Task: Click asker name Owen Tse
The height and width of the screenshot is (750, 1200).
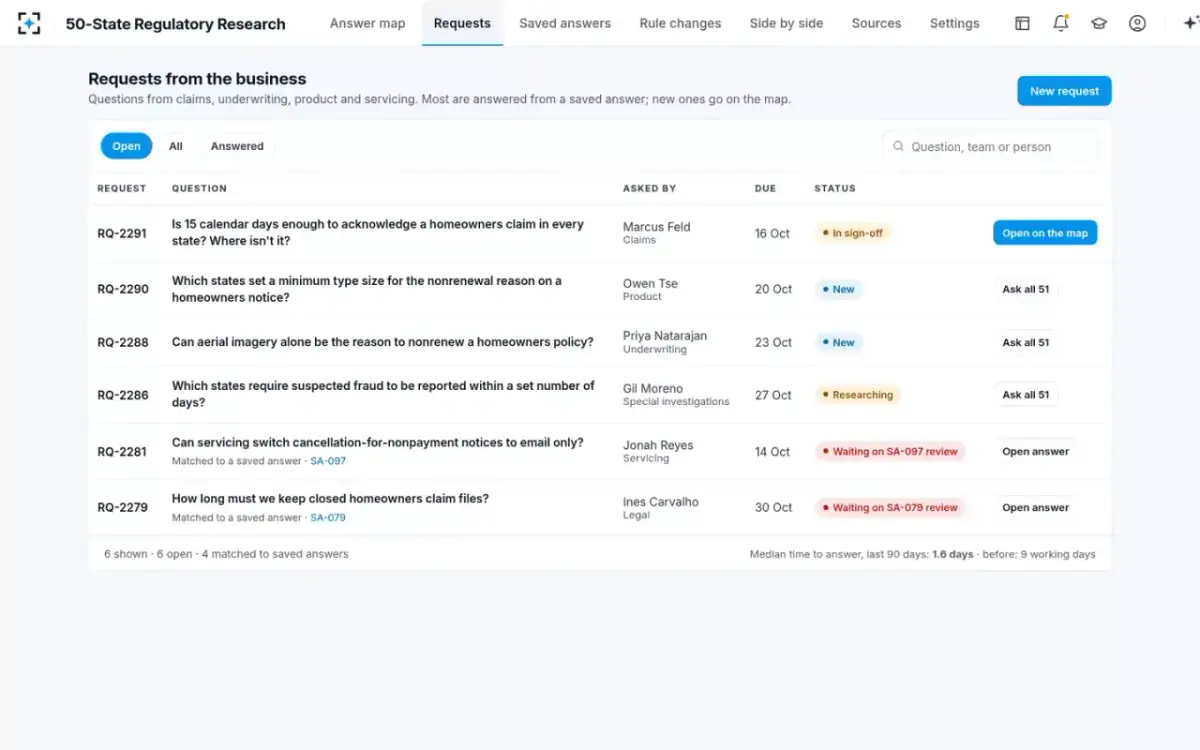Action: (x=650, y=283)
